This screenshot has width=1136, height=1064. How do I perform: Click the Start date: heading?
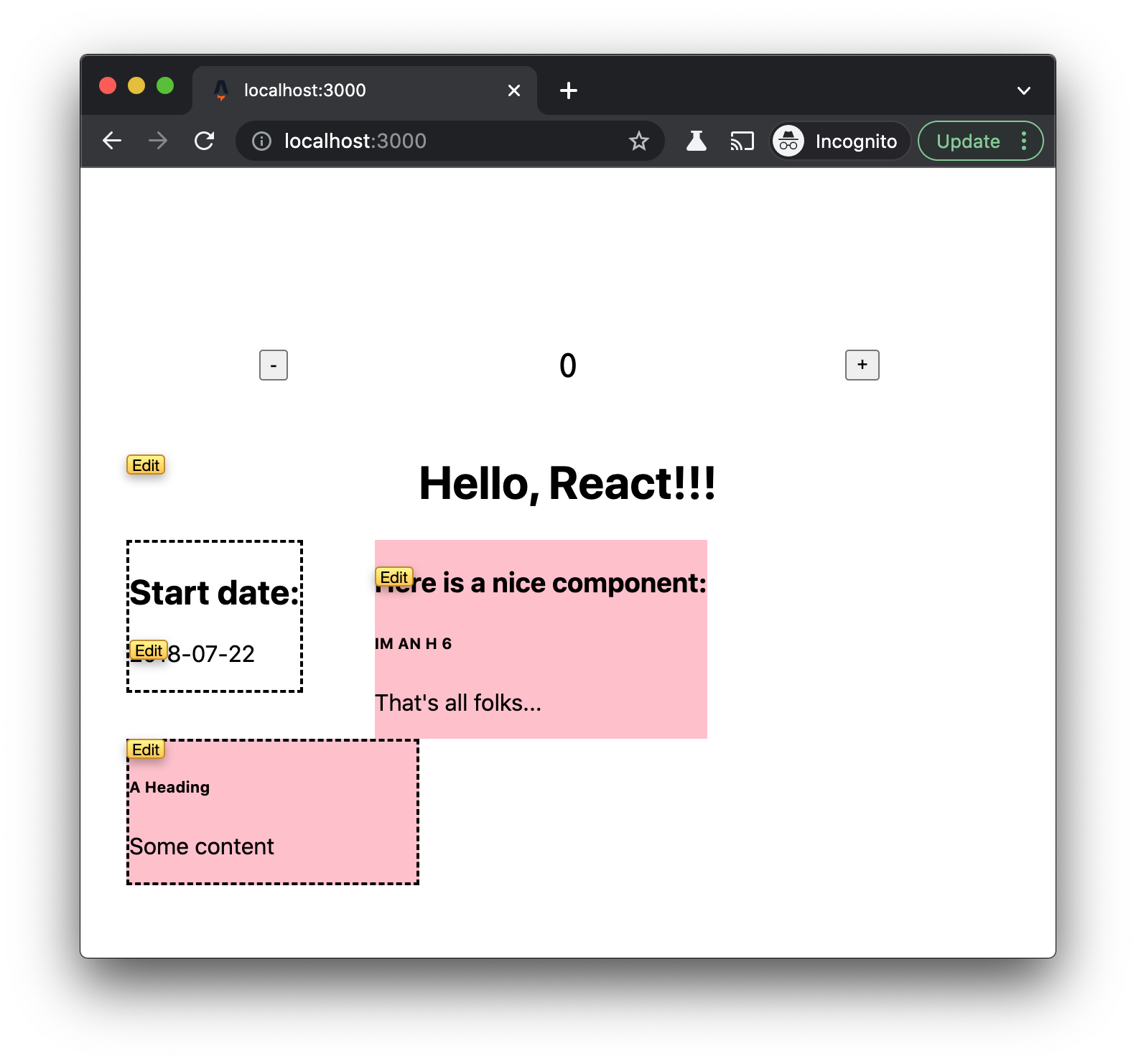(x=214, y=593)
